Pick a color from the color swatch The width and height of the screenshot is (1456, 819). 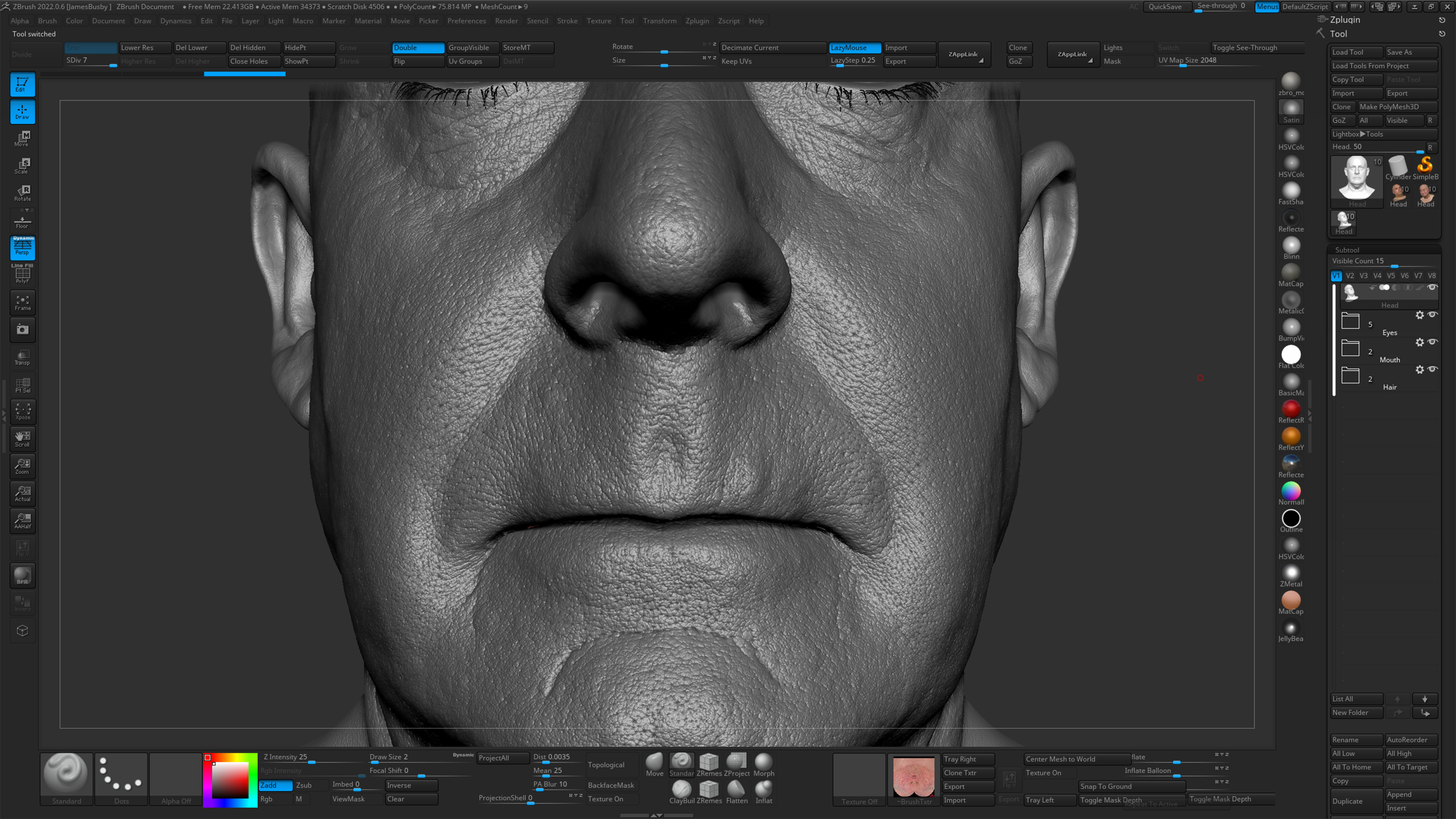pos(230,782)
